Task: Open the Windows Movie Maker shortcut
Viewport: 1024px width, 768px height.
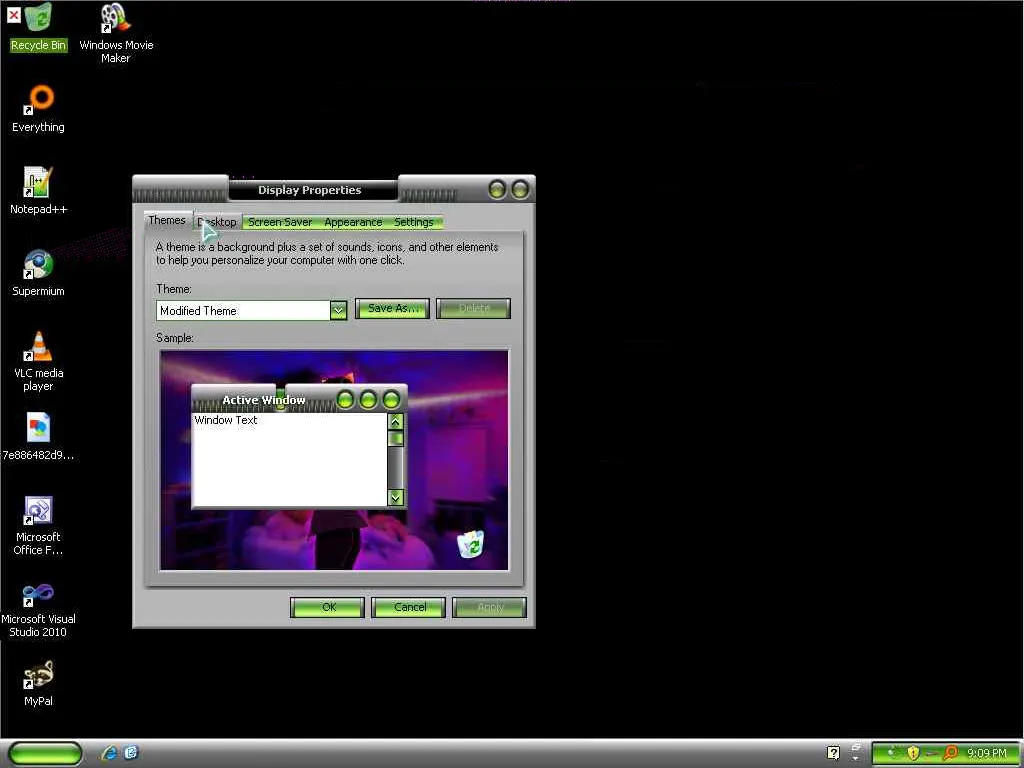Action: [116, 34]
